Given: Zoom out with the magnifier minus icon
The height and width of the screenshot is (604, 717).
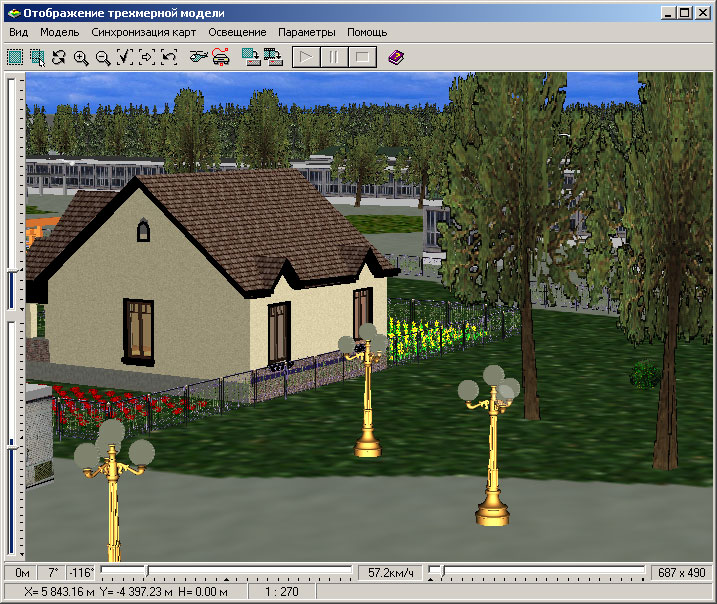Looking at the screenshot, I should click(103, 58).
